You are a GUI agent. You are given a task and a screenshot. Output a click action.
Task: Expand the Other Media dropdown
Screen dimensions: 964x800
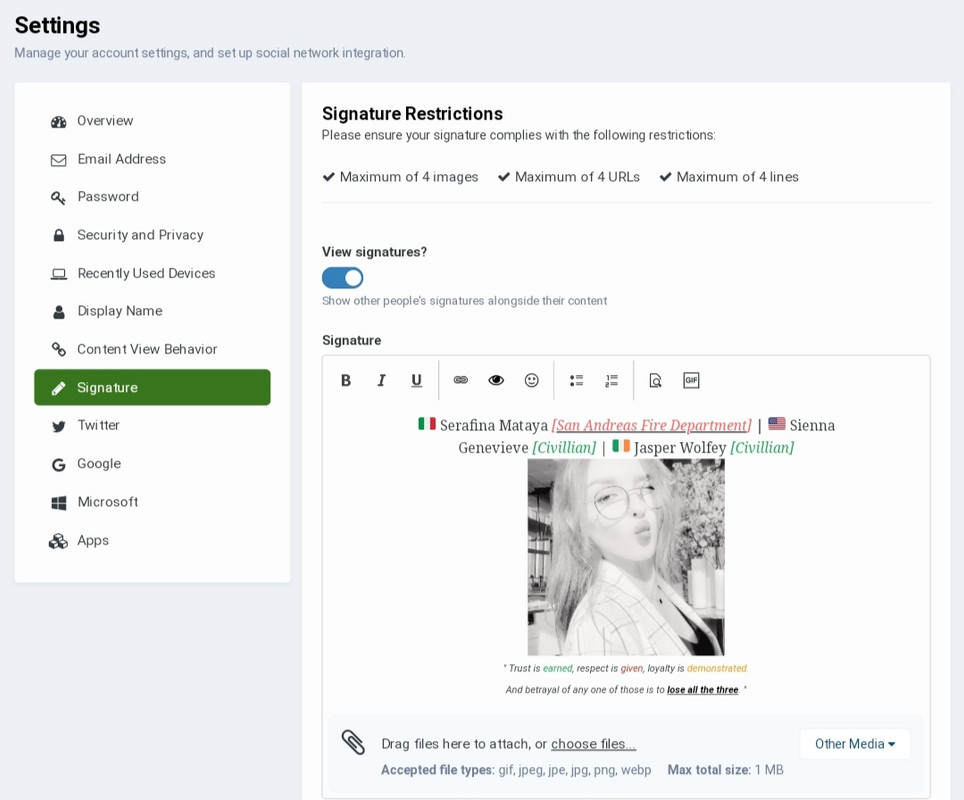855,744
